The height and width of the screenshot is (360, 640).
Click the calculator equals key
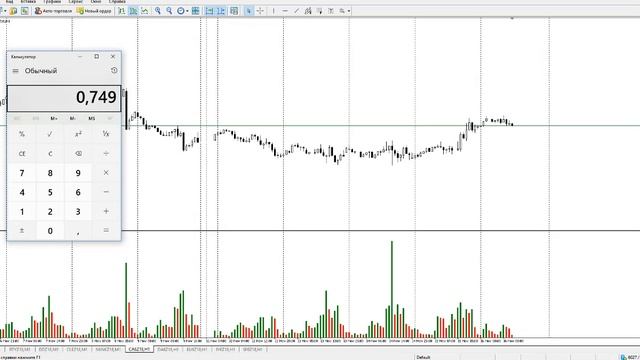tap(106, 231)
